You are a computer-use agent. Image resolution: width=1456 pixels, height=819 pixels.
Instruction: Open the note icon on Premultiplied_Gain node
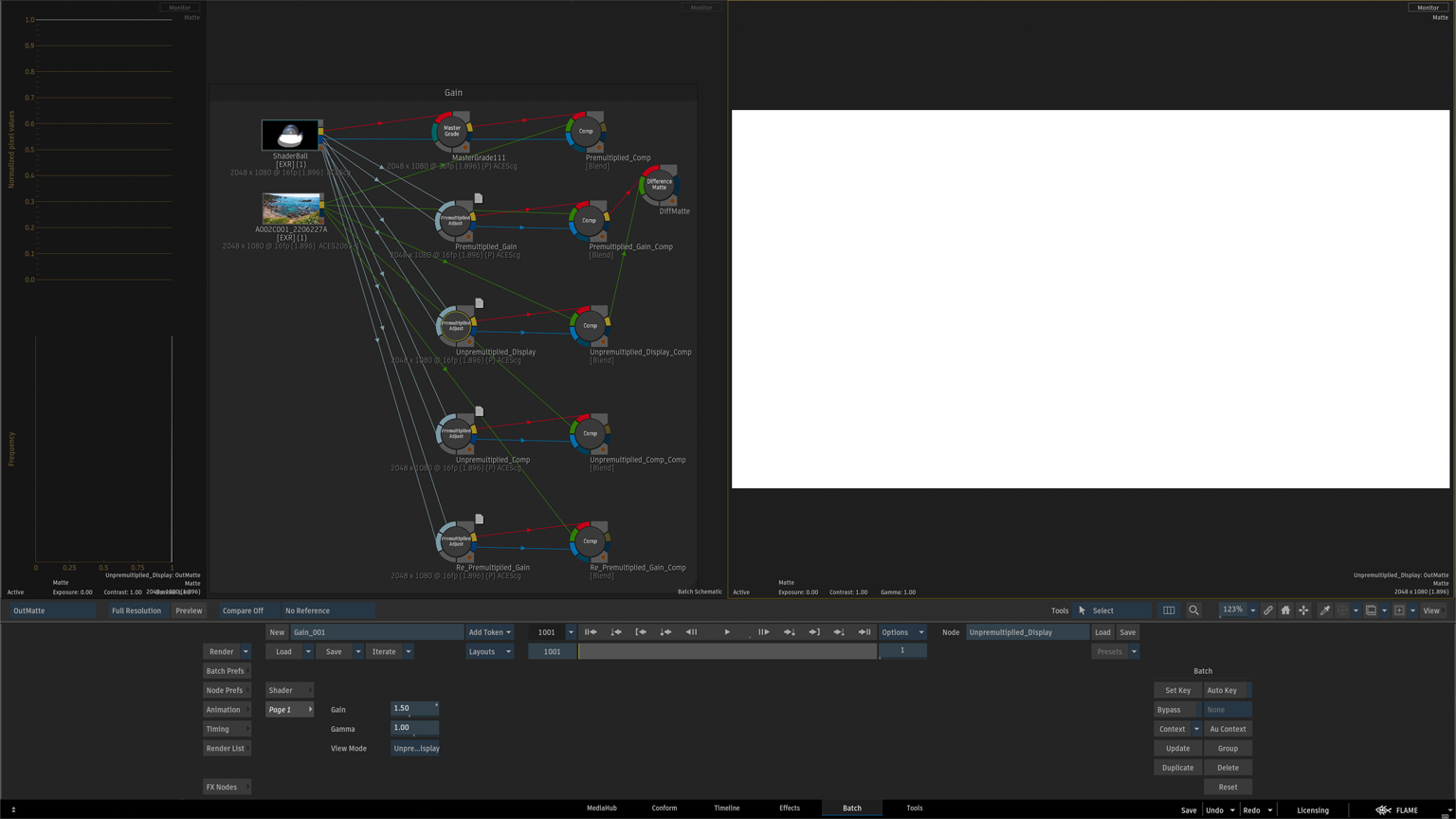(x=479, y=198)
